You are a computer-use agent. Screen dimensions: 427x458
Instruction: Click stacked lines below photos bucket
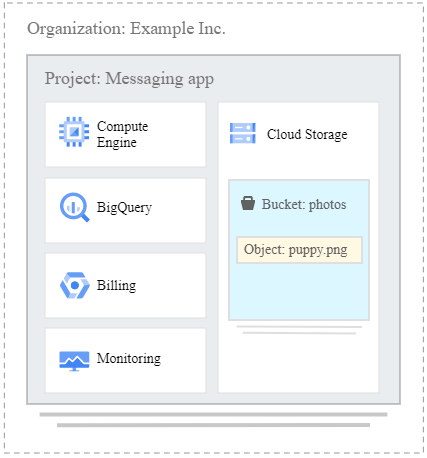point(299,330)
